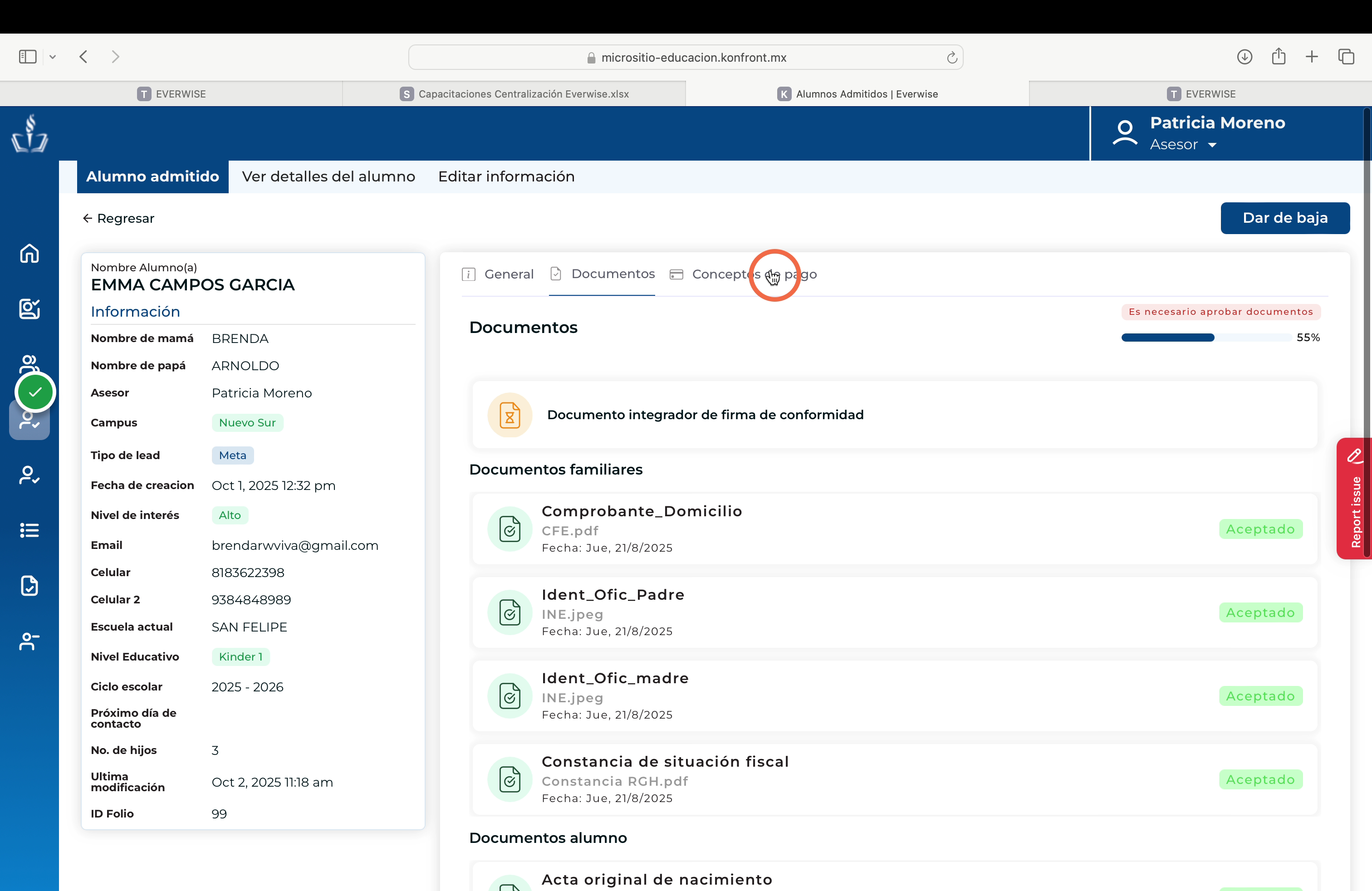Open the Documento integrador de firma de conformidad card
Viewport: 1372px width, 891px height.
(895, 414)
